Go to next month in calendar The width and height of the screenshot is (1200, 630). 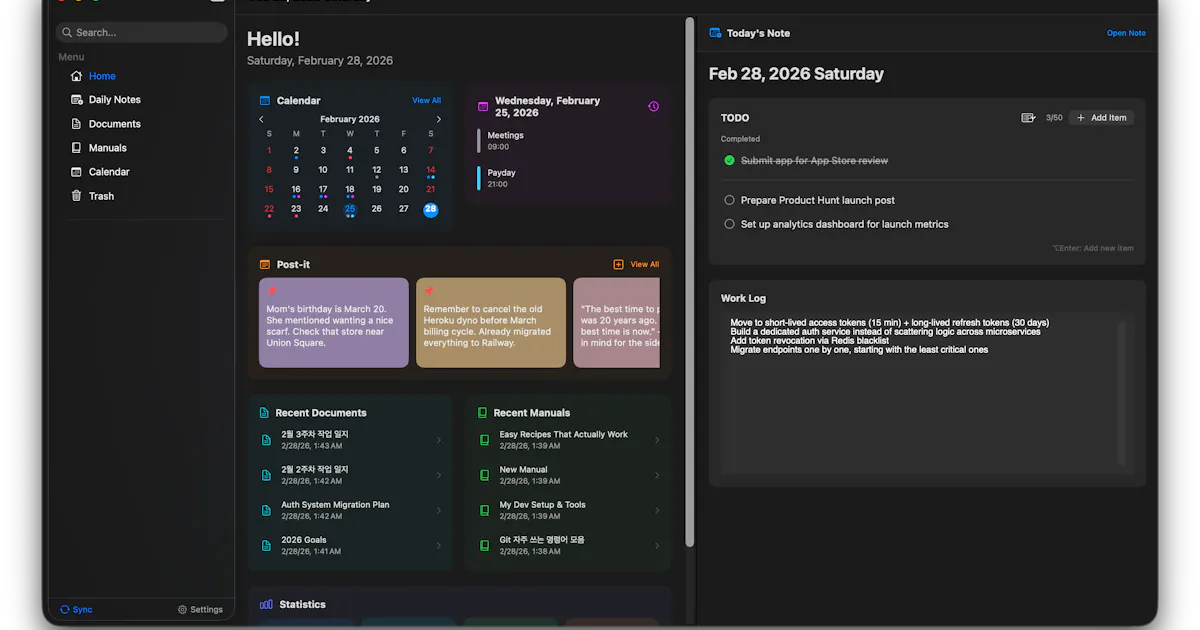[438, 119]
